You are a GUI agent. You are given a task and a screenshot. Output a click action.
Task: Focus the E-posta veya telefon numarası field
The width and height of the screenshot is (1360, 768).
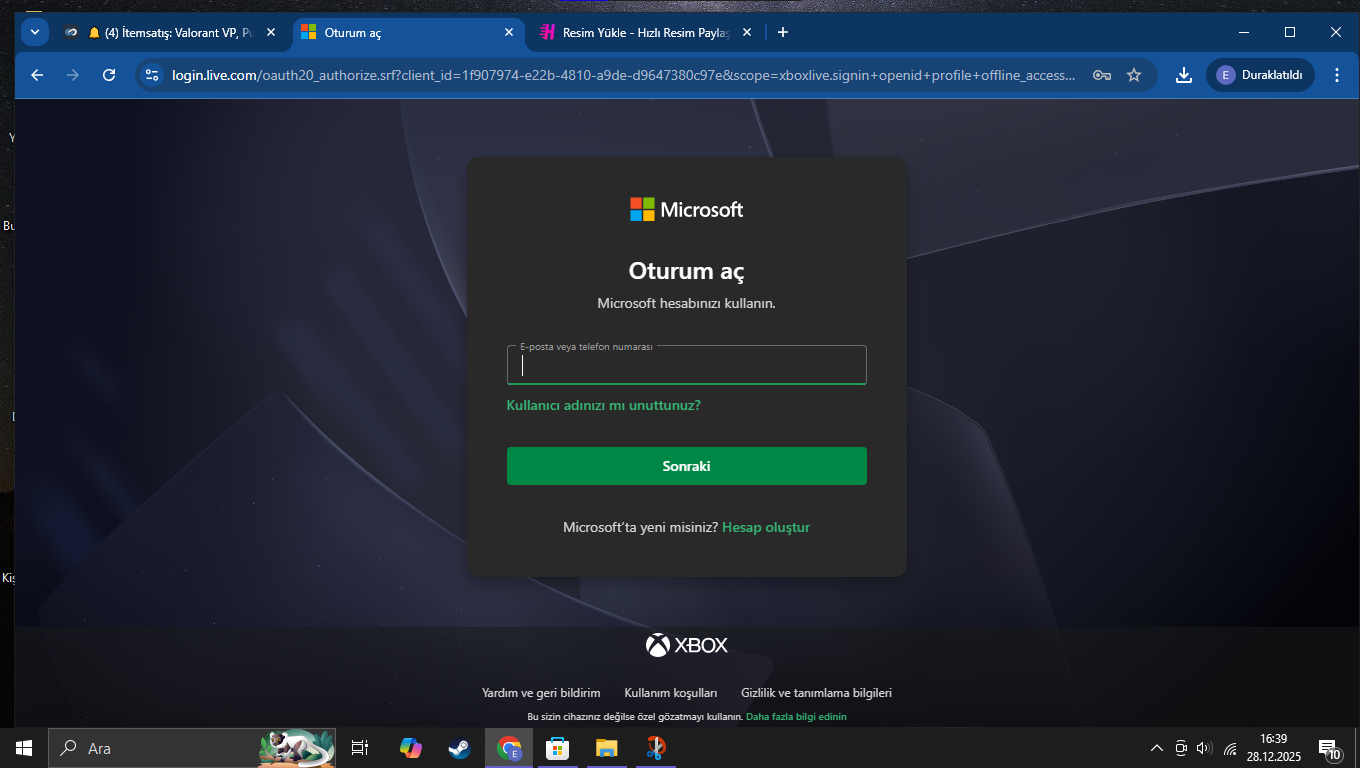(x=687, y=365)
